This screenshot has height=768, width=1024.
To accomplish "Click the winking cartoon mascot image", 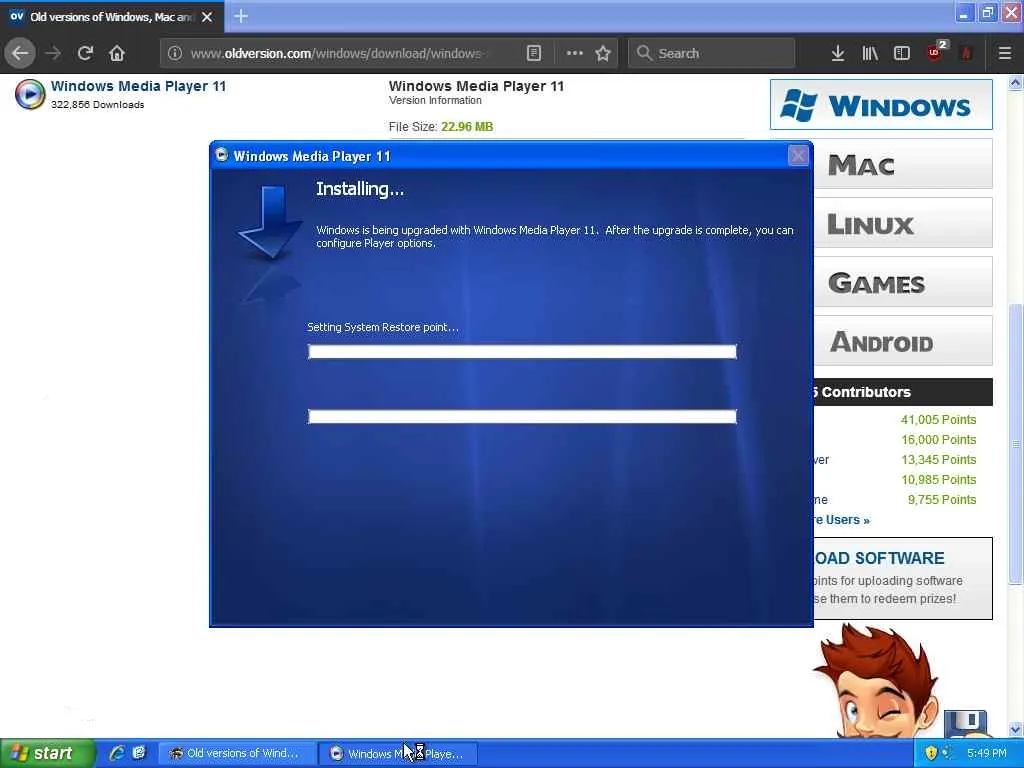I will [875, 680].
